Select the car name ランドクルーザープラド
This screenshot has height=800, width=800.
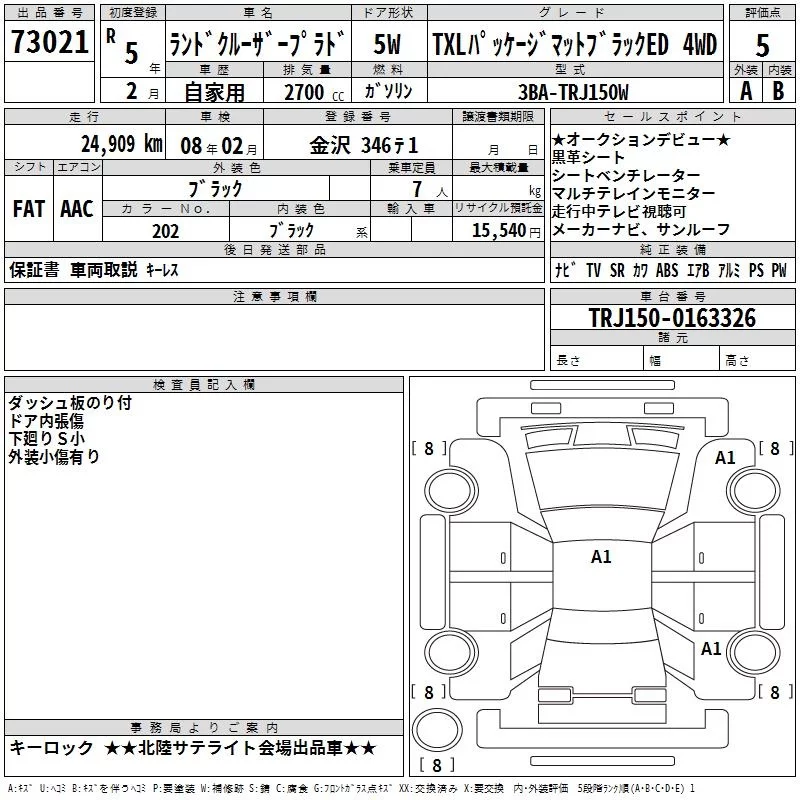[x=258, y=42]
